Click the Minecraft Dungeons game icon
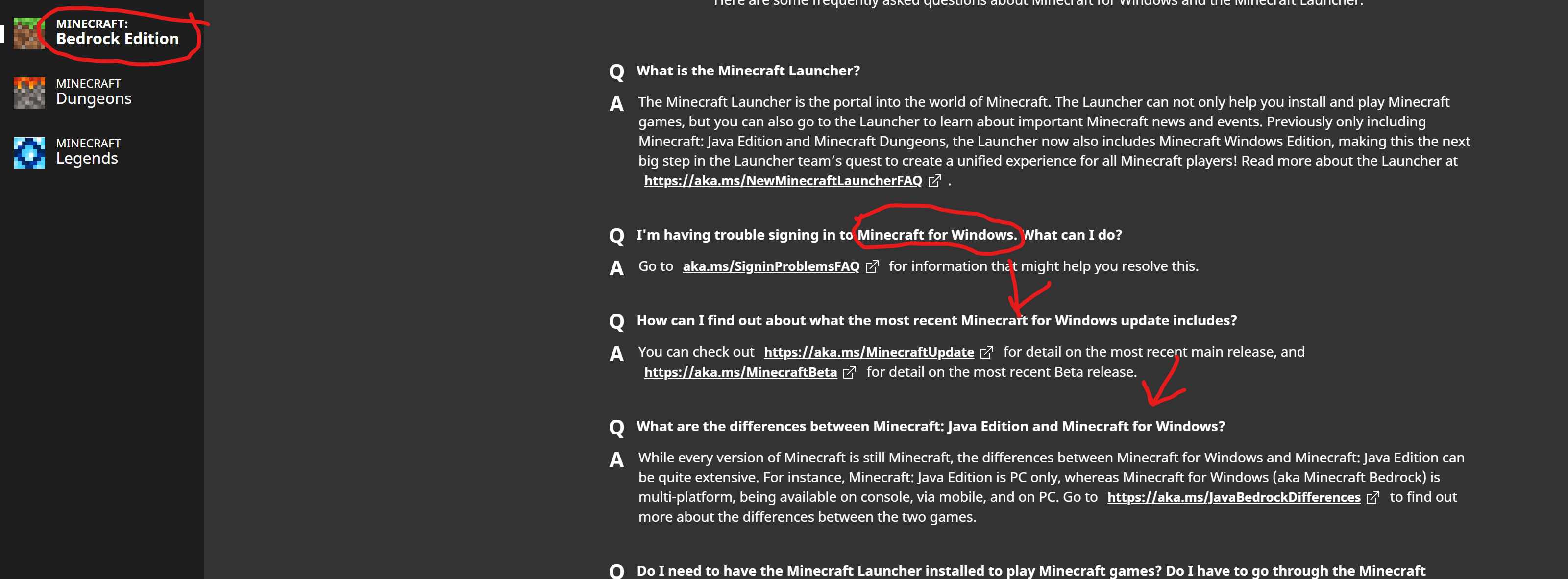Image resolution: width=1568 pixels, height=579 pixels. point(29,93)
